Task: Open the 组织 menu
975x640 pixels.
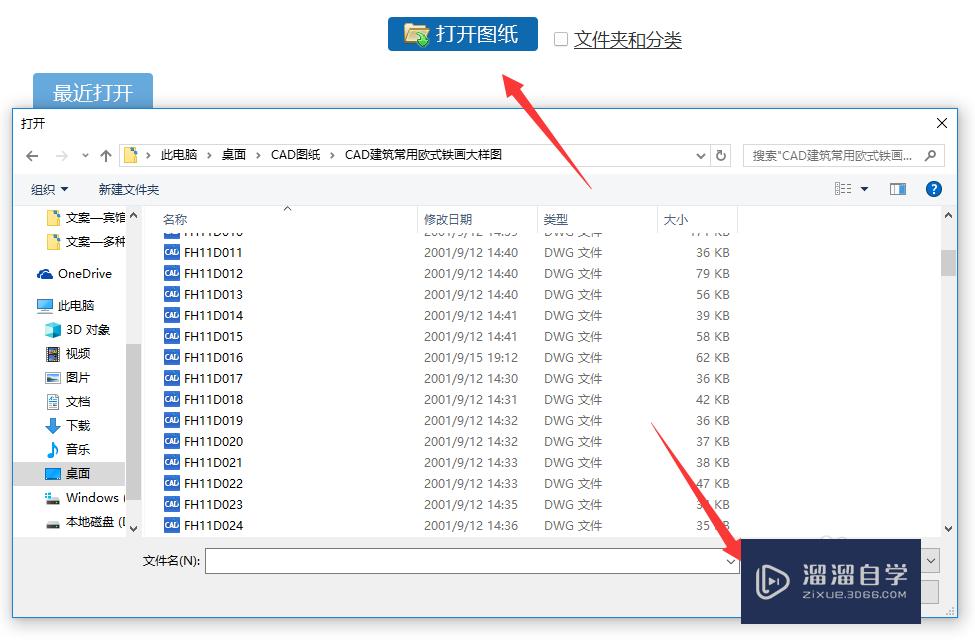Action: [x=45, y=188]
